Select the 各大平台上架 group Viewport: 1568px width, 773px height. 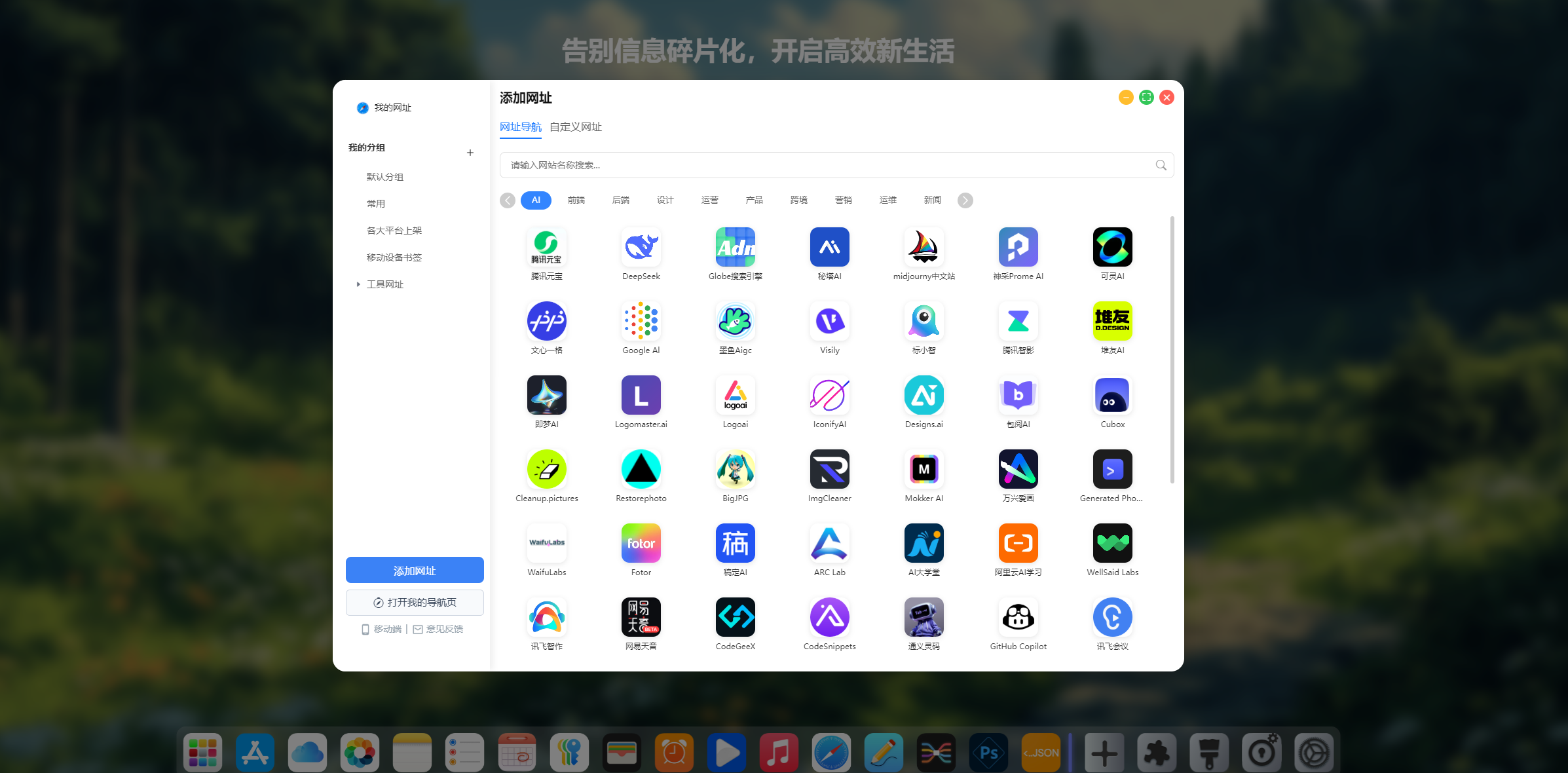(x=394, y=231)
